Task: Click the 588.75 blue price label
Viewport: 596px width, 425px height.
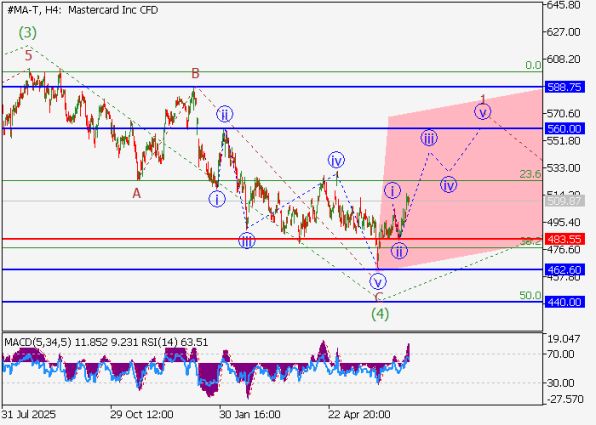Action: (x=564, y=87)
